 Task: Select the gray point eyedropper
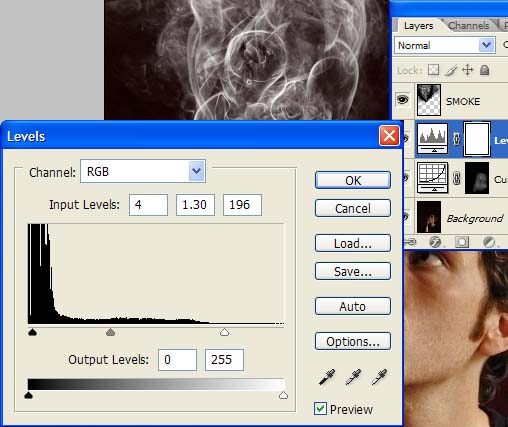[x=353, y=377]
